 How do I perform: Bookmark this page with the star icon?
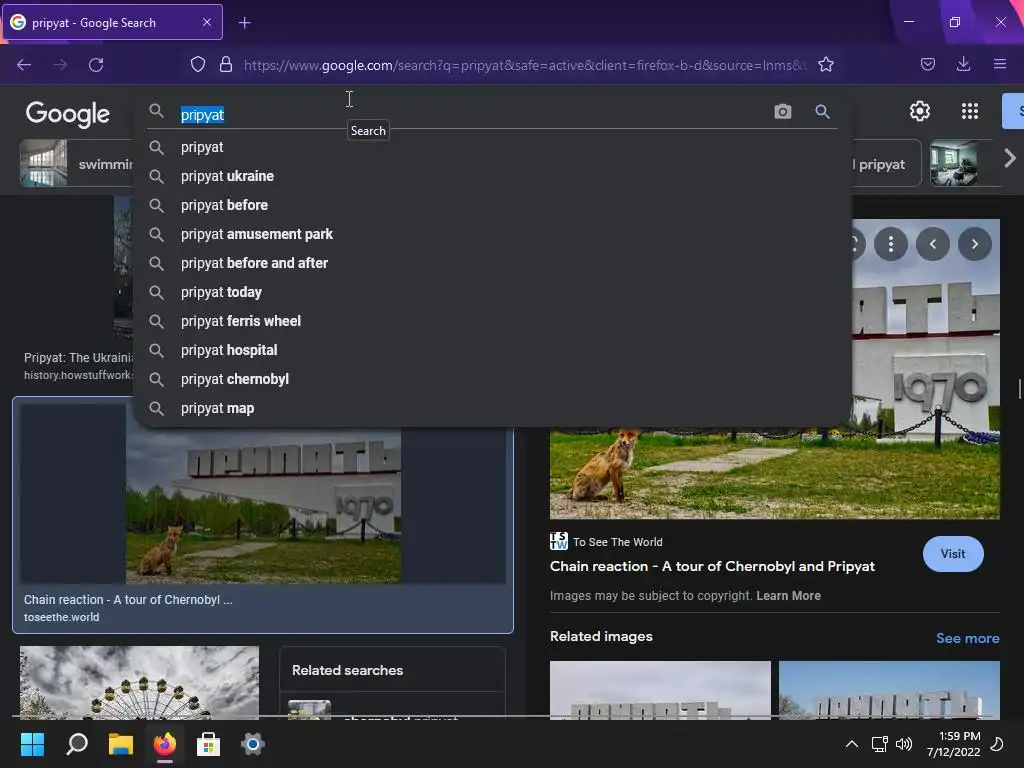pyautogui.click(x=826, y=65)
